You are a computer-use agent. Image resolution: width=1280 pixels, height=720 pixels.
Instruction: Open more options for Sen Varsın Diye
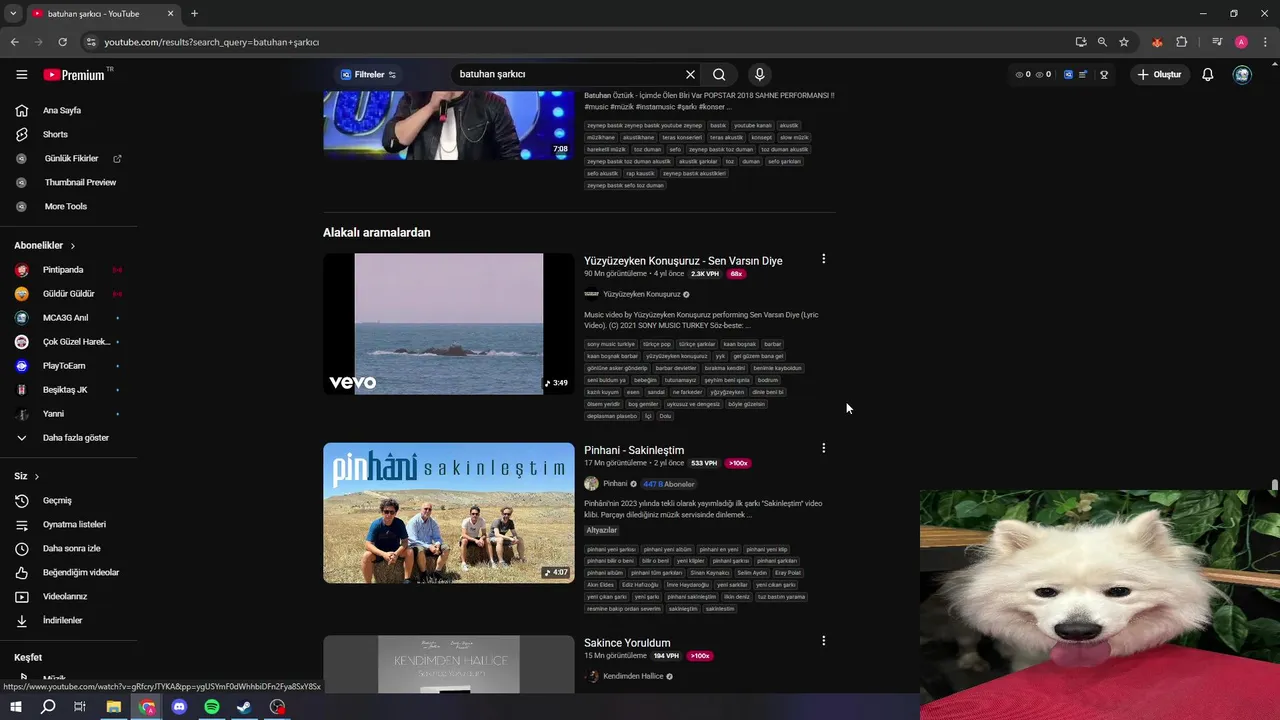click(823, 259)
